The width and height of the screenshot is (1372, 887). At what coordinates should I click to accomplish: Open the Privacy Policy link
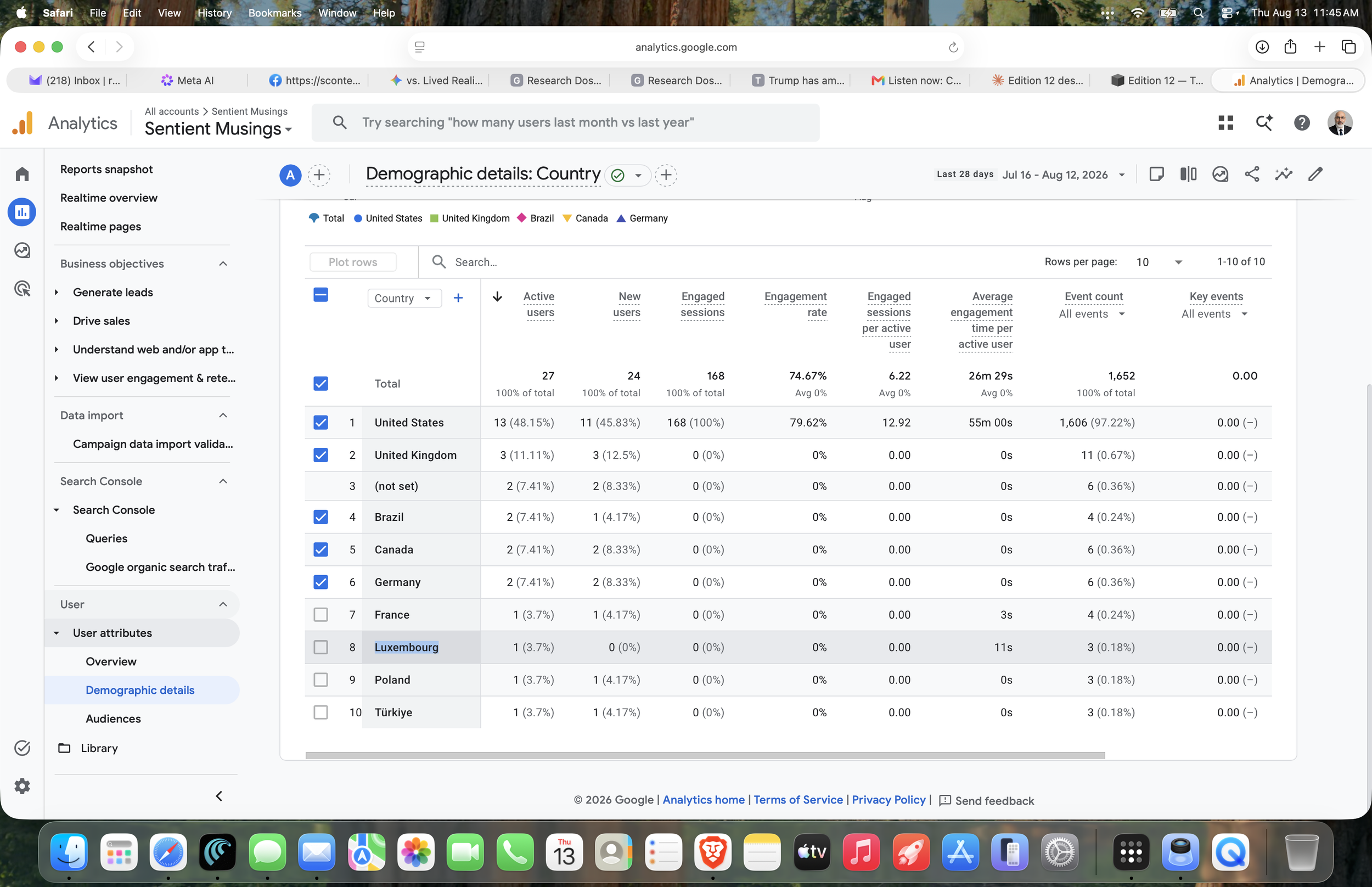click(x=889, y=799)
